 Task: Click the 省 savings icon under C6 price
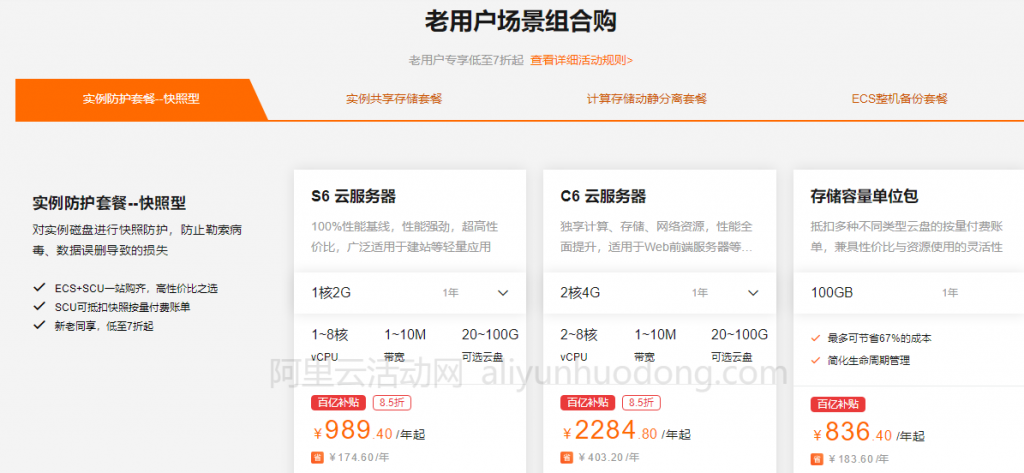pos(567,457)
